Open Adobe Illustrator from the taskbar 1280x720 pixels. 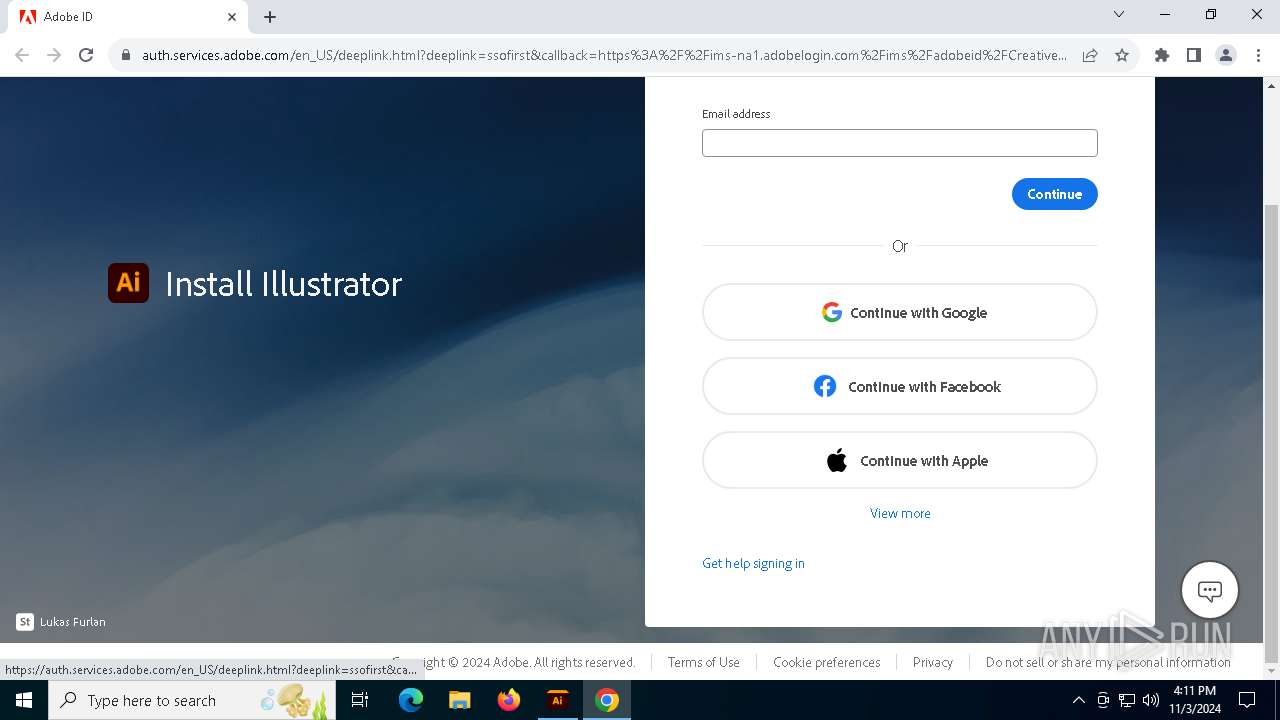point(558,700)
